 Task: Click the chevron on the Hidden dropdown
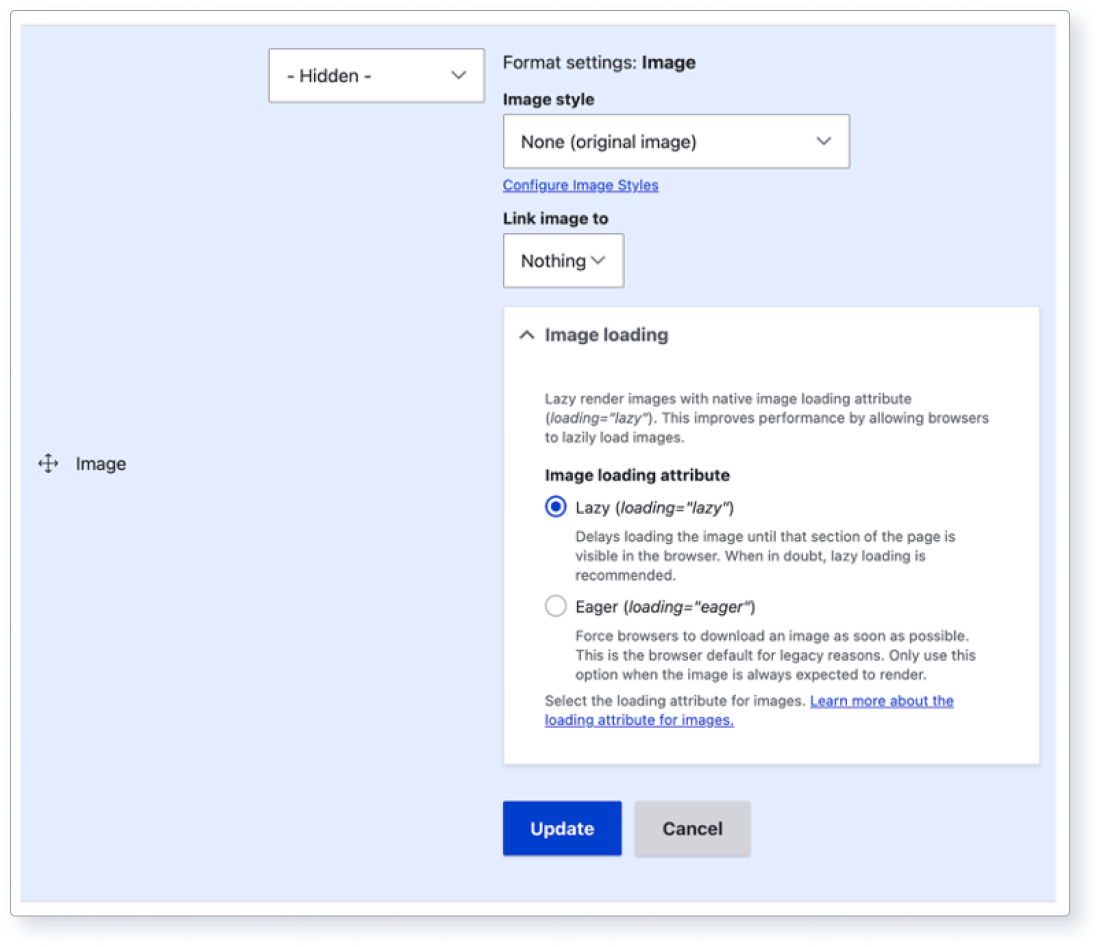[459, 75]
